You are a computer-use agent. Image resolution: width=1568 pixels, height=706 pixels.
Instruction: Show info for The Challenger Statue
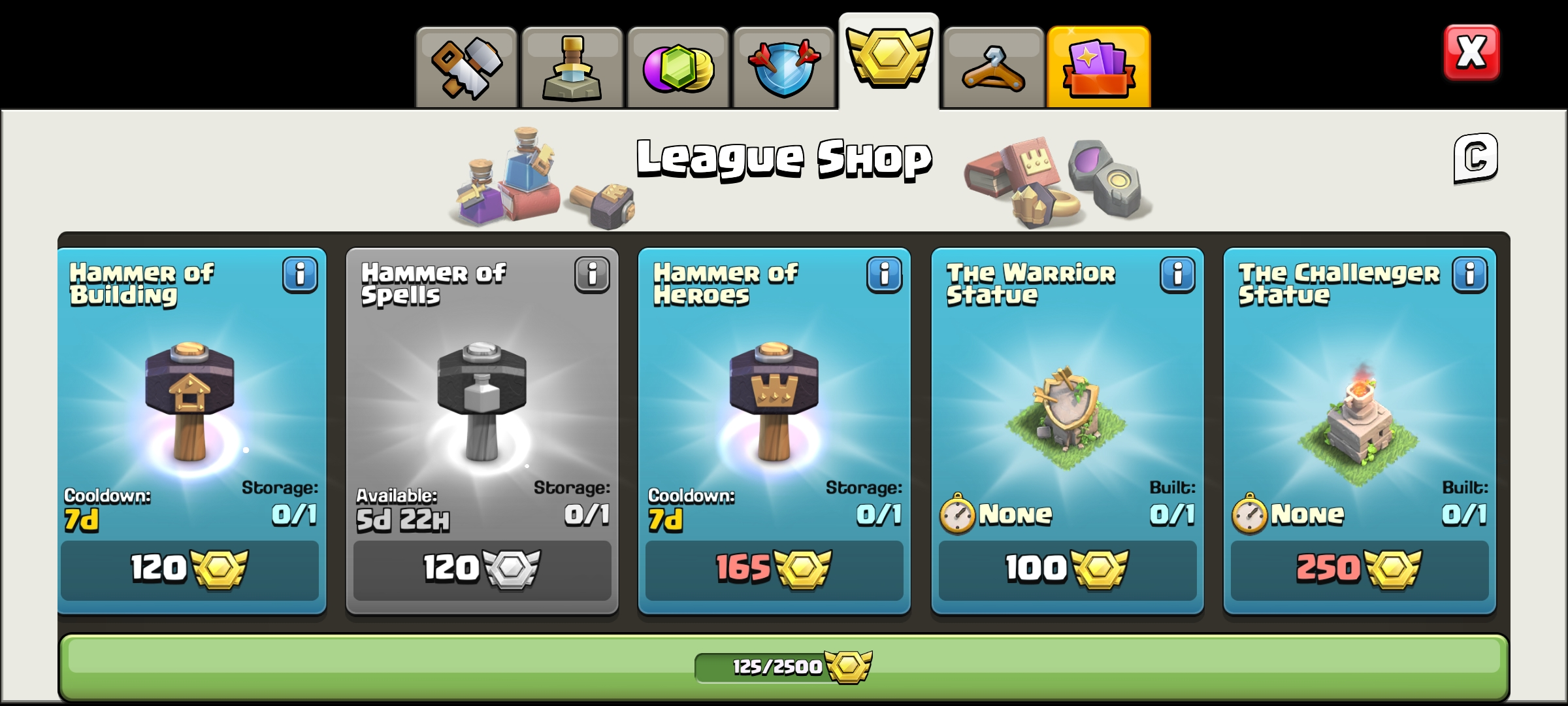click(1469, 275)
